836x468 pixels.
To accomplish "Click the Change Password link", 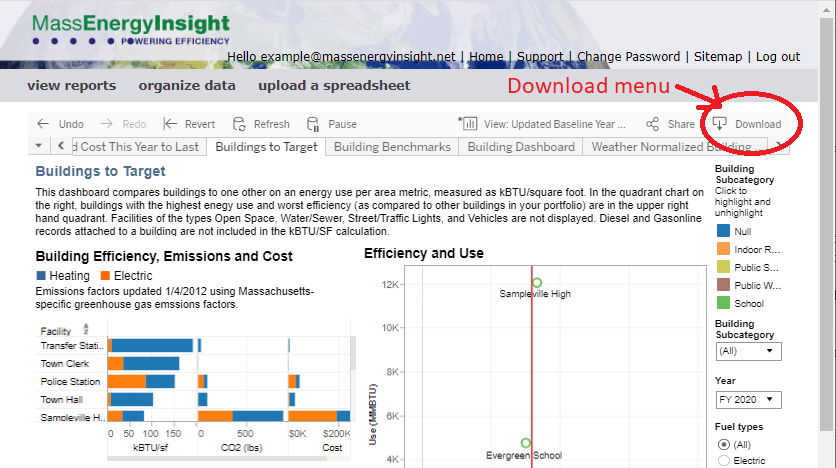I will (x=629, y=57).
